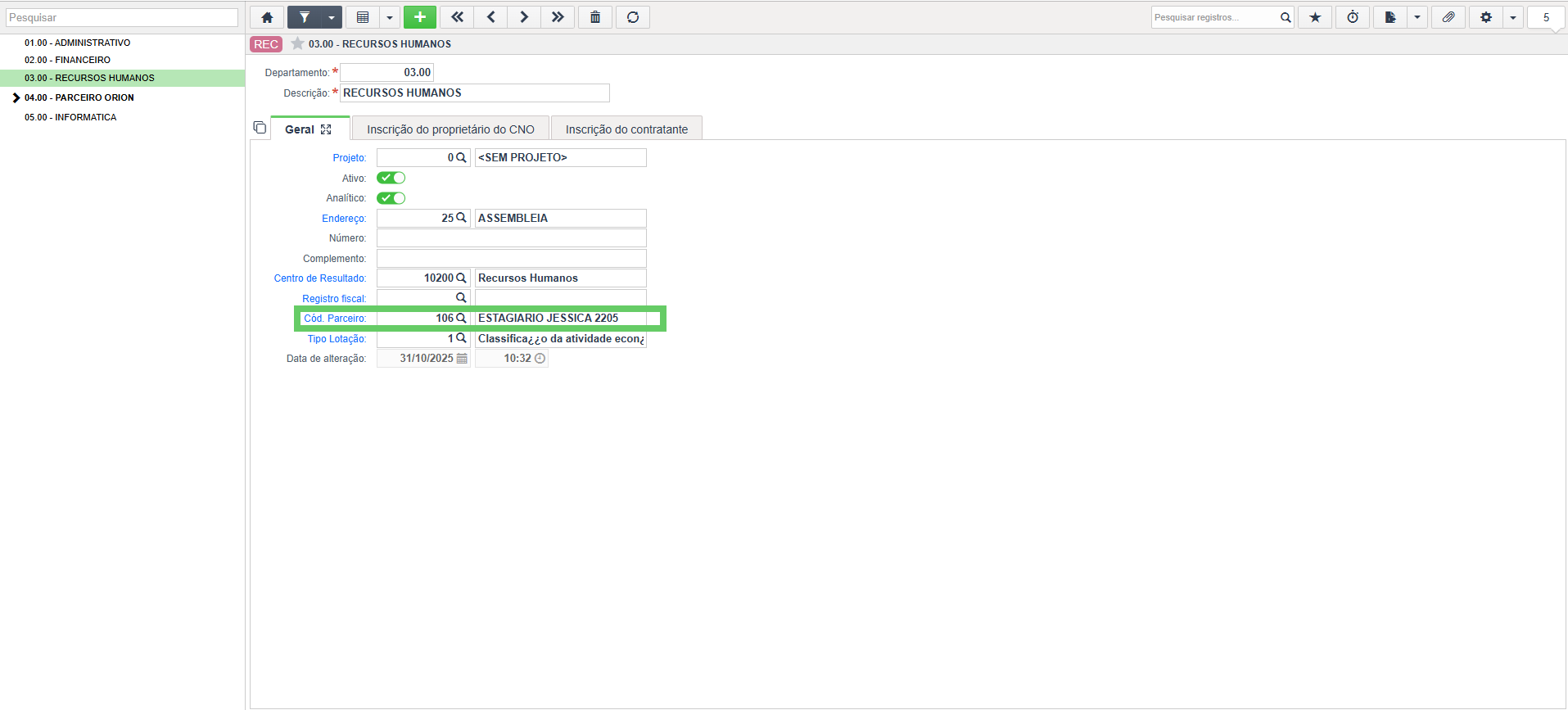Click the empty Número field

click(512, 238)
